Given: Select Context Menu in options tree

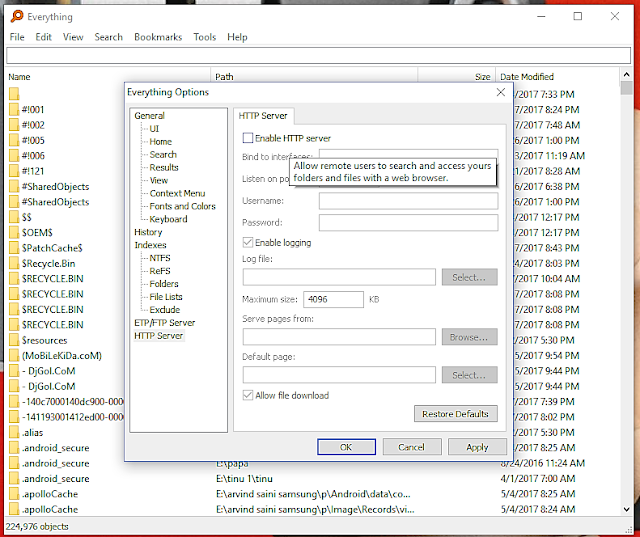Looking at the screenshot, I should 177,193.
